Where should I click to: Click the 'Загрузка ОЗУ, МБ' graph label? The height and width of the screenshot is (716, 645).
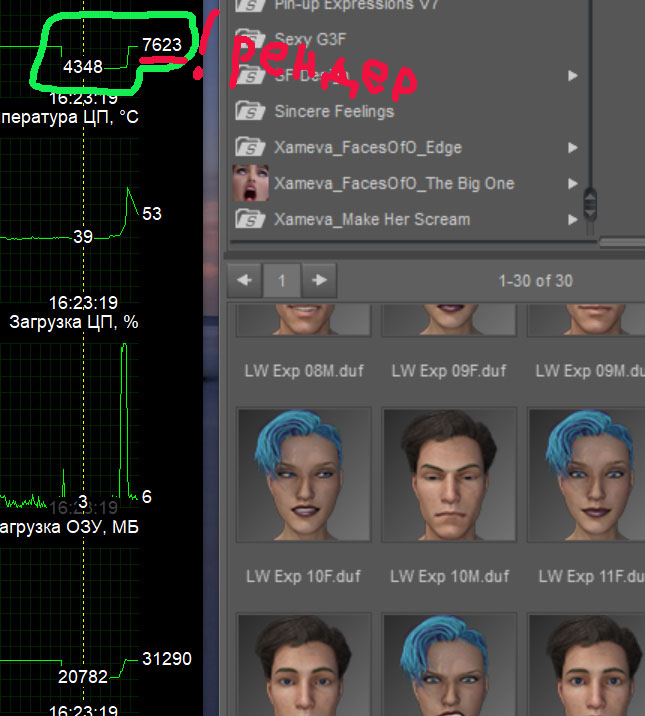pos(68,527)
